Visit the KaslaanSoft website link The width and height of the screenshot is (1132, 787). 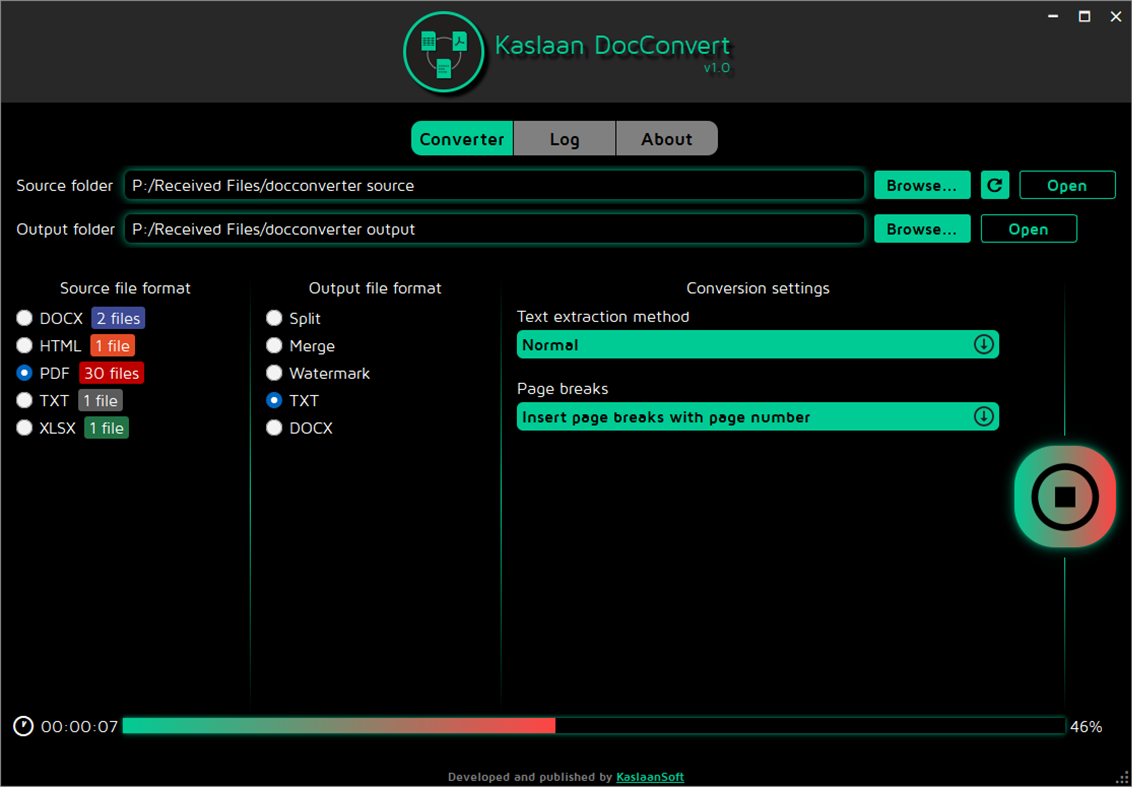(x=649, y=777)
